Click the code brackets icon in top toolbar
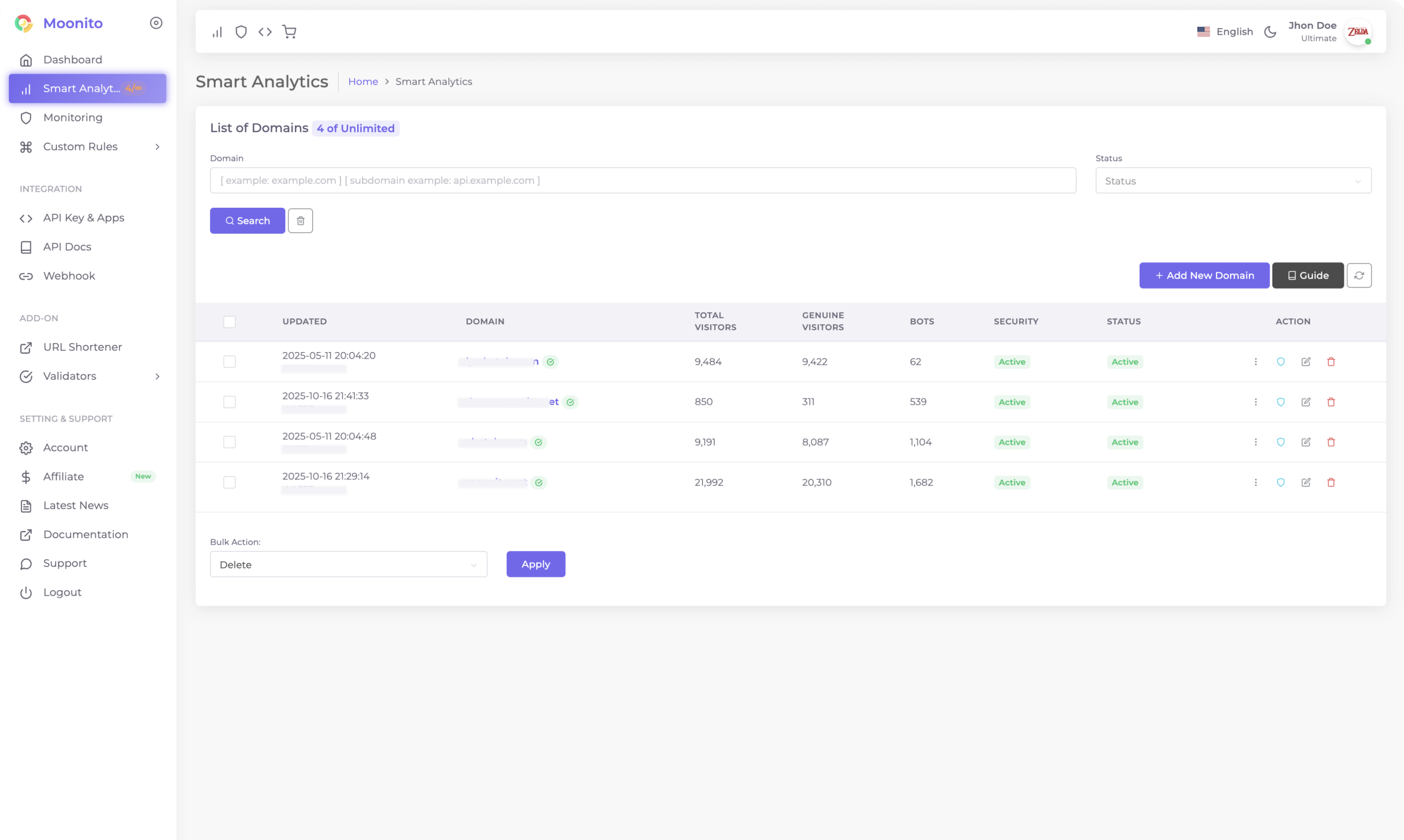1404x840 pixels. [x=265, y=32]
